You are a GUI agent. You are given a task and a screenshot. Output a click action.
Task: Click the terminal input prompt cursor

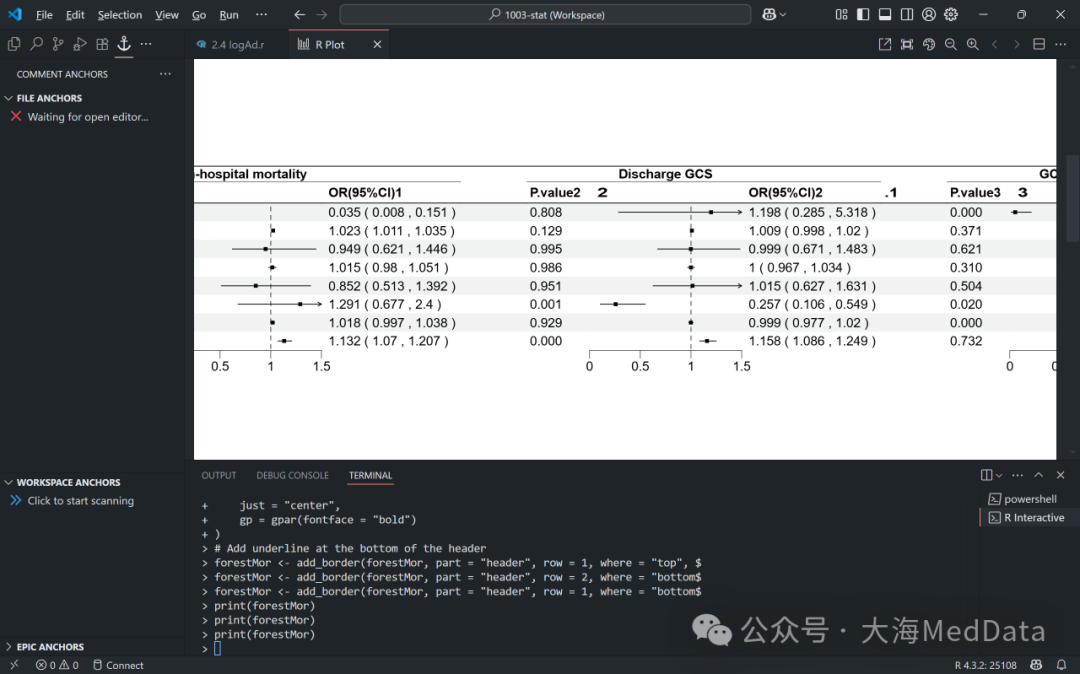[x=217, y=648]
